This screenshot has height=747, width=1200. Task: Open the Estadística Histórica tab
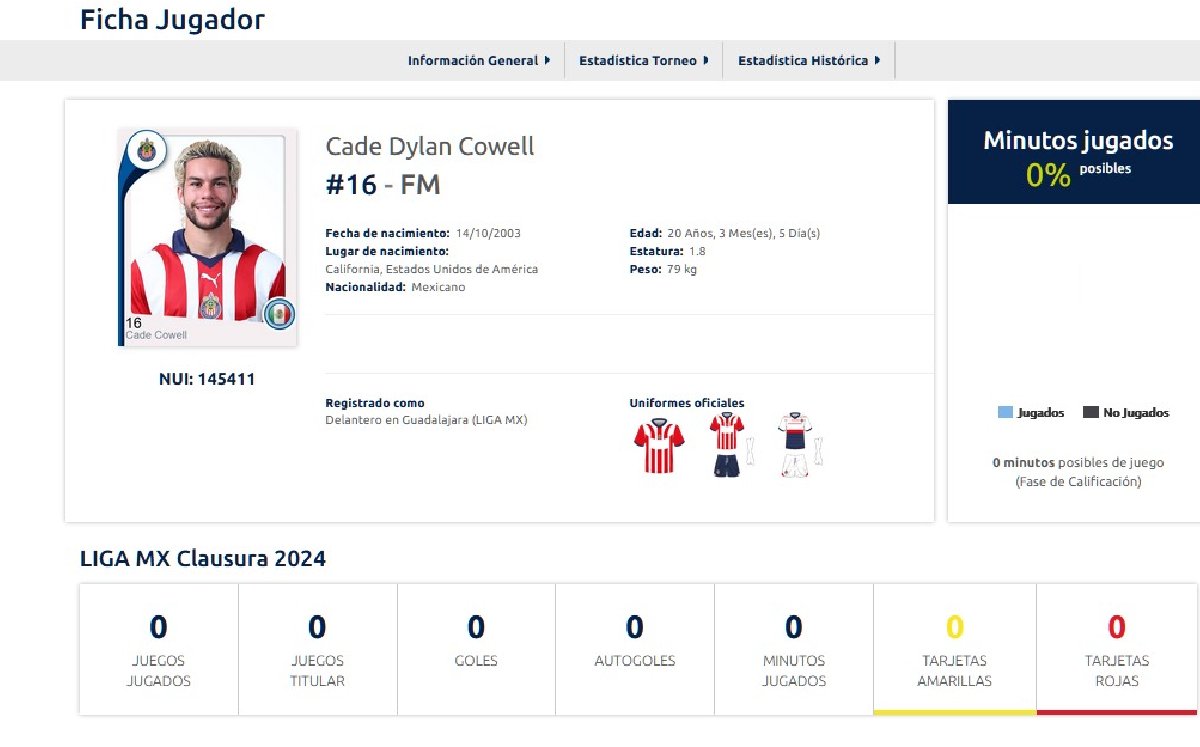pos(809,61)
